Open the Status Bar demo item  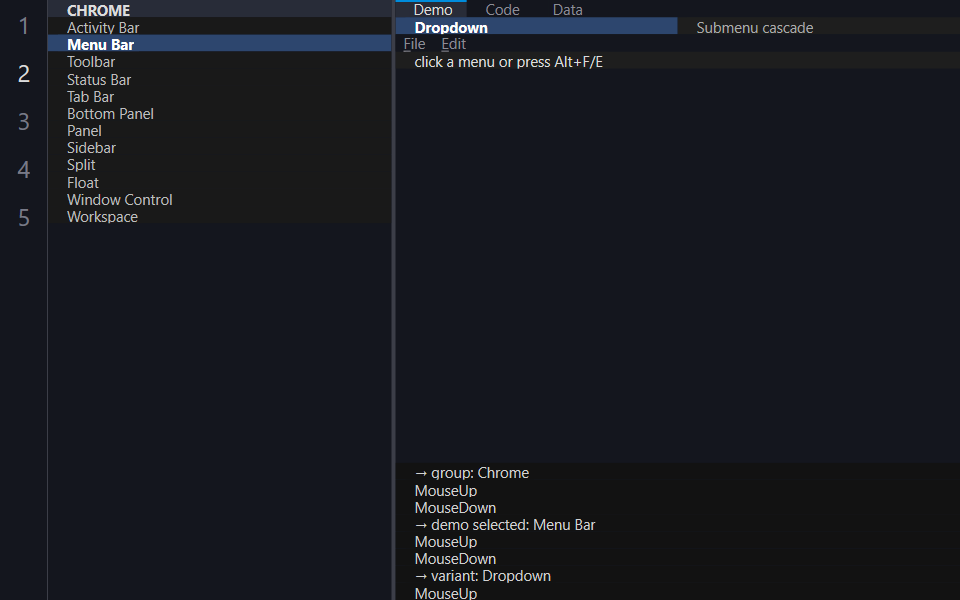219,80
